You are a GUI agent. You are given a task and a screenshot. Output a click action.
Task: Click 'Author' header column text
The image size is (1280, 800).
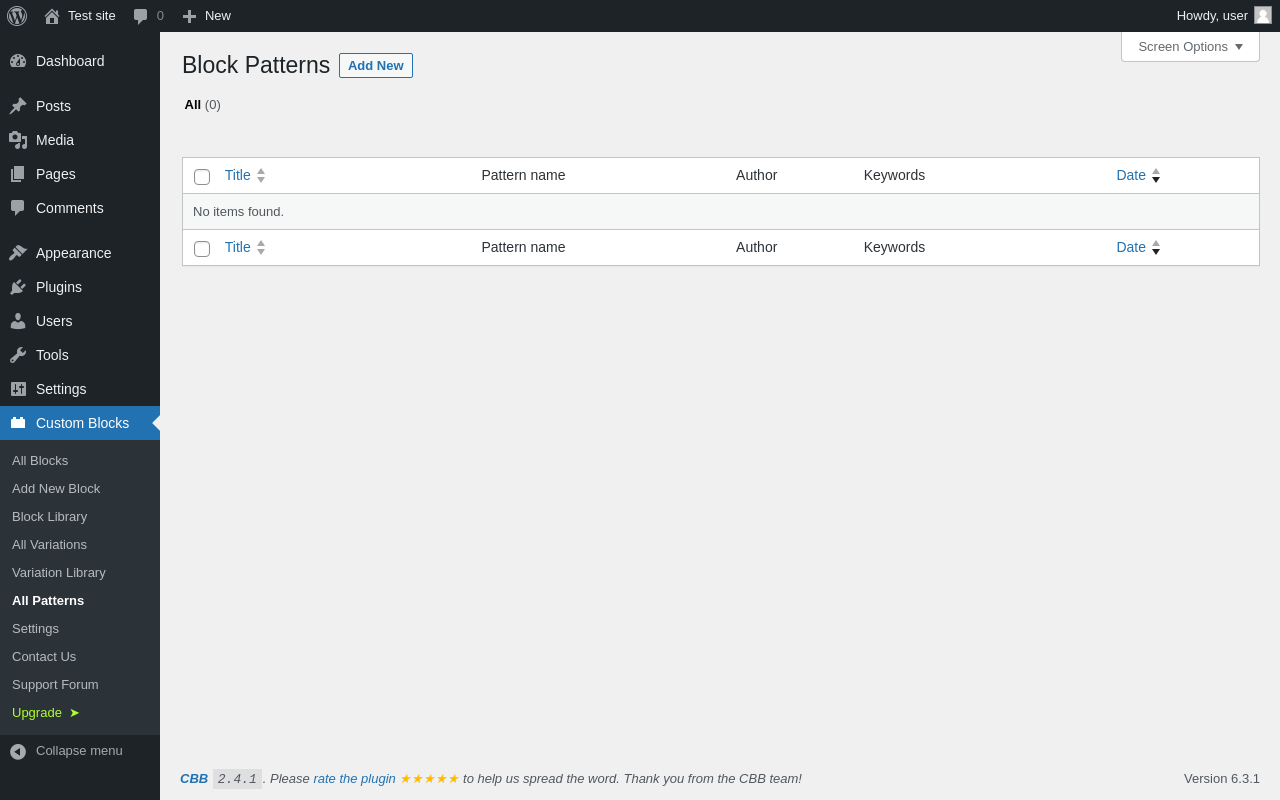point(756,175)
